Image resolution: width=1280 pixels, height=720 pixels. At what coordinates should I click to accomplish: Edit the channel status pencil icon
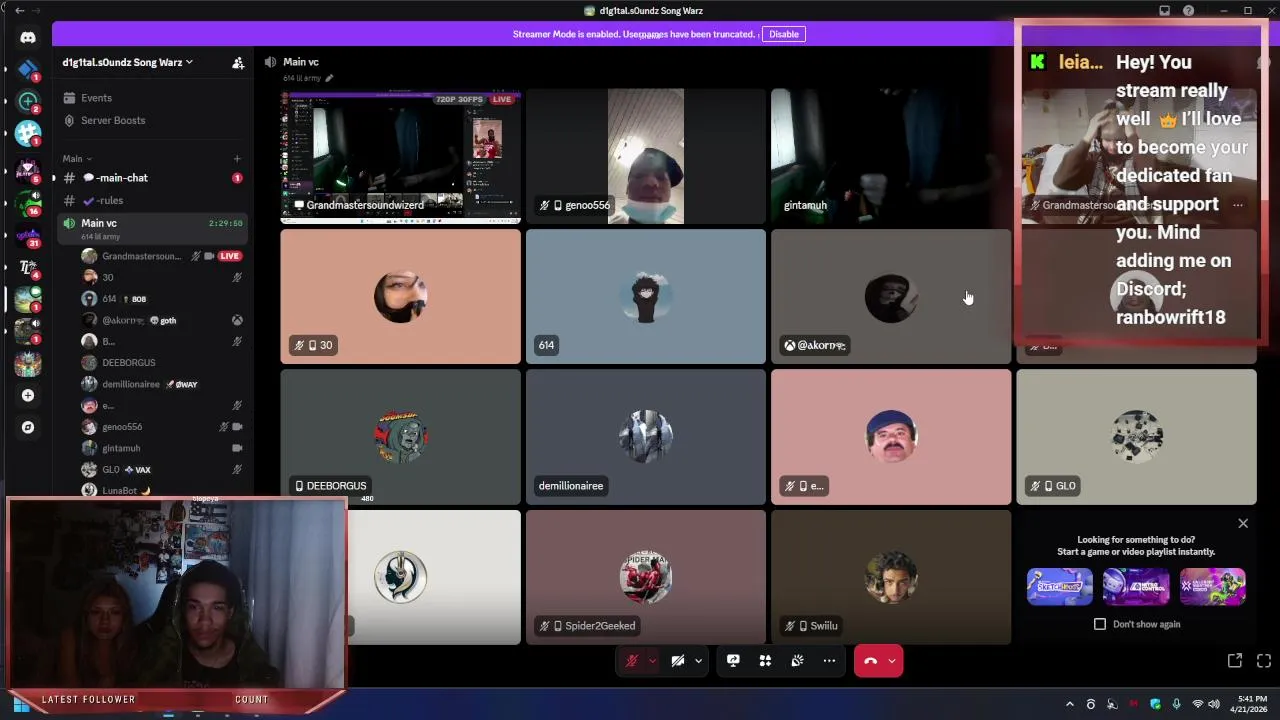[329, 78]
